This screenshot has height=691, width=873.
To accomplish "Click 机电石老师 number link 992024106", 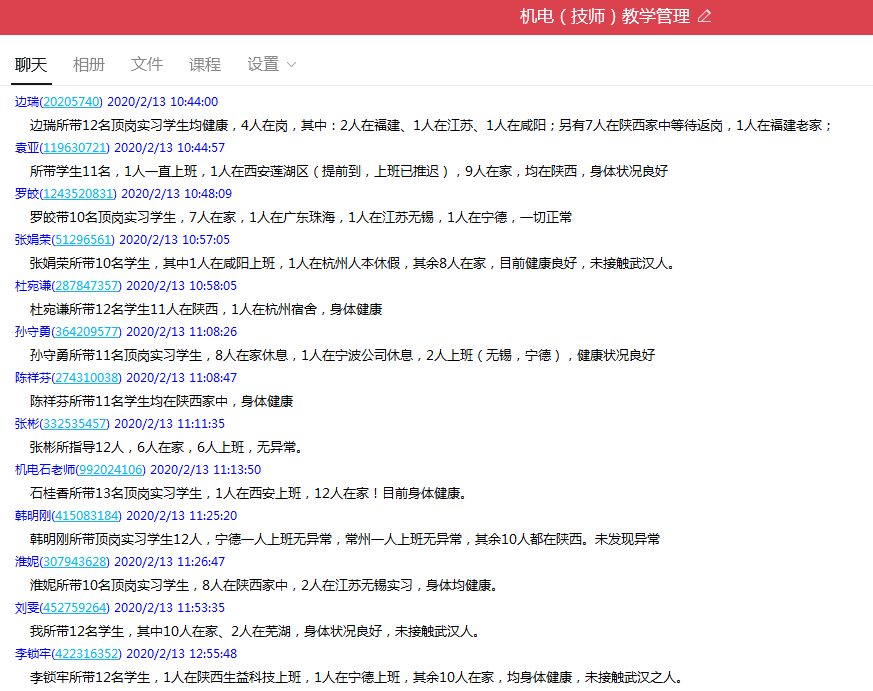I will (111, 470).
